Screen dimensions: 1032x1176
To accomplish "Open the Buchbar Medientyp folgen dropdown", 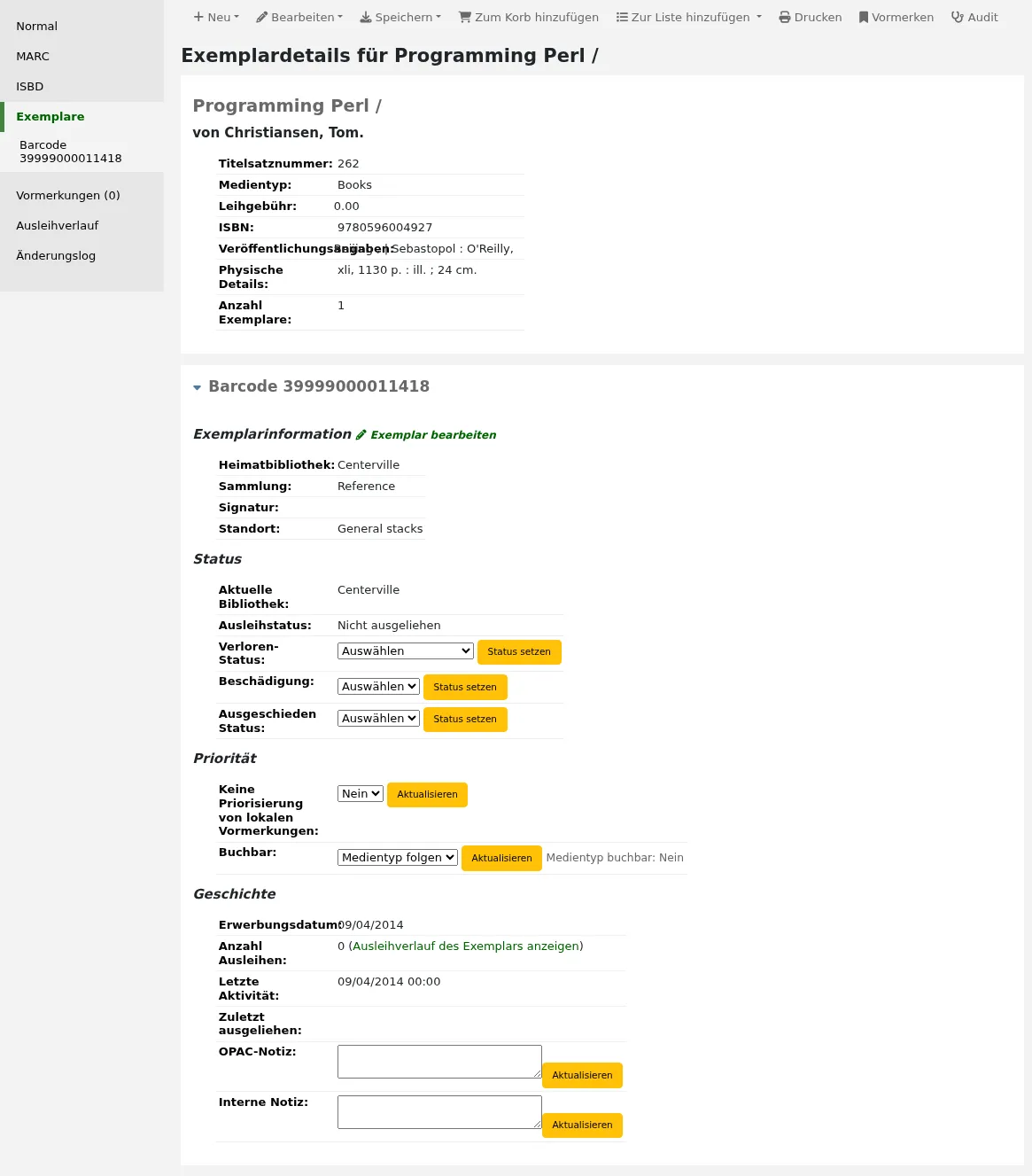I will (398, 858).
